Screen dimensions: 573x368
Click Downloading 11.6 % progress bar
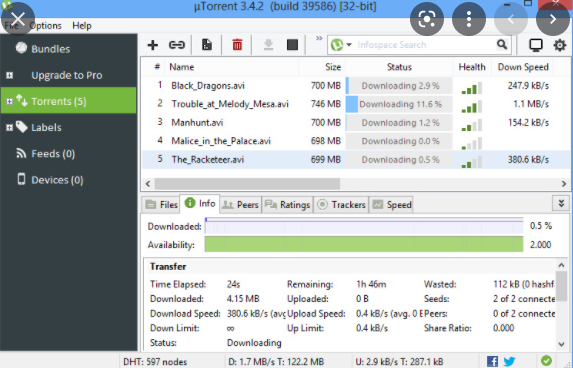pyautogui.click(x=399, y=104)
